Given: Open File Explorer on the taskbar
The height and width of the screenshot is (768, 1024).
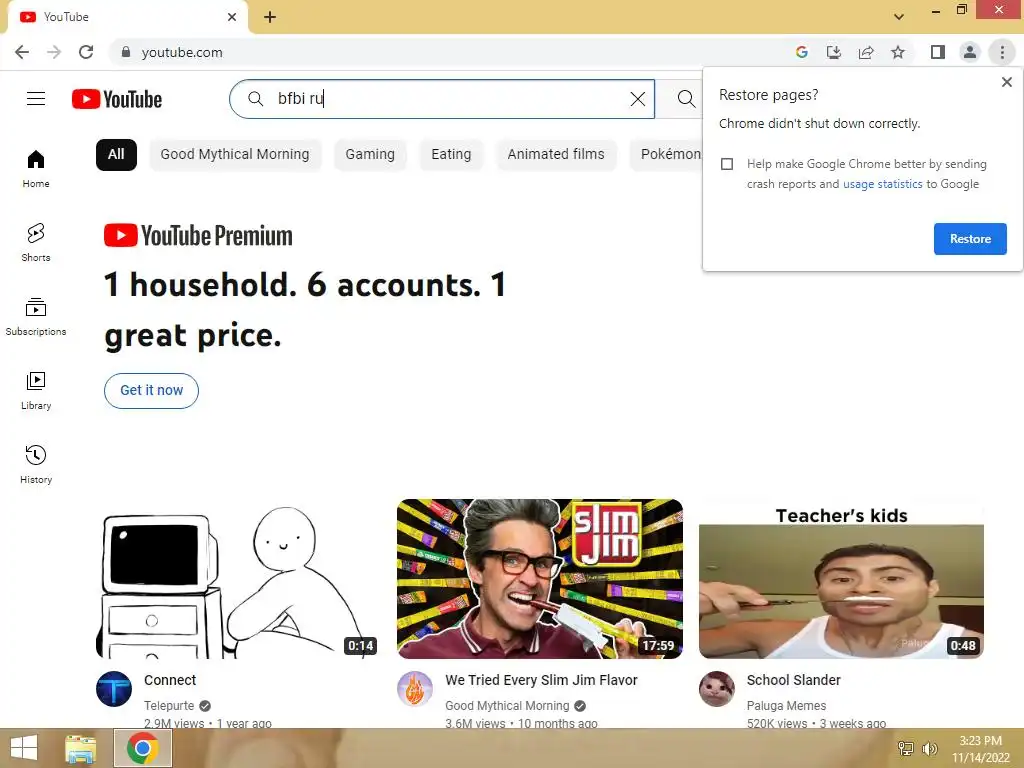Looking at the screenshot, I should coord(80,748).
